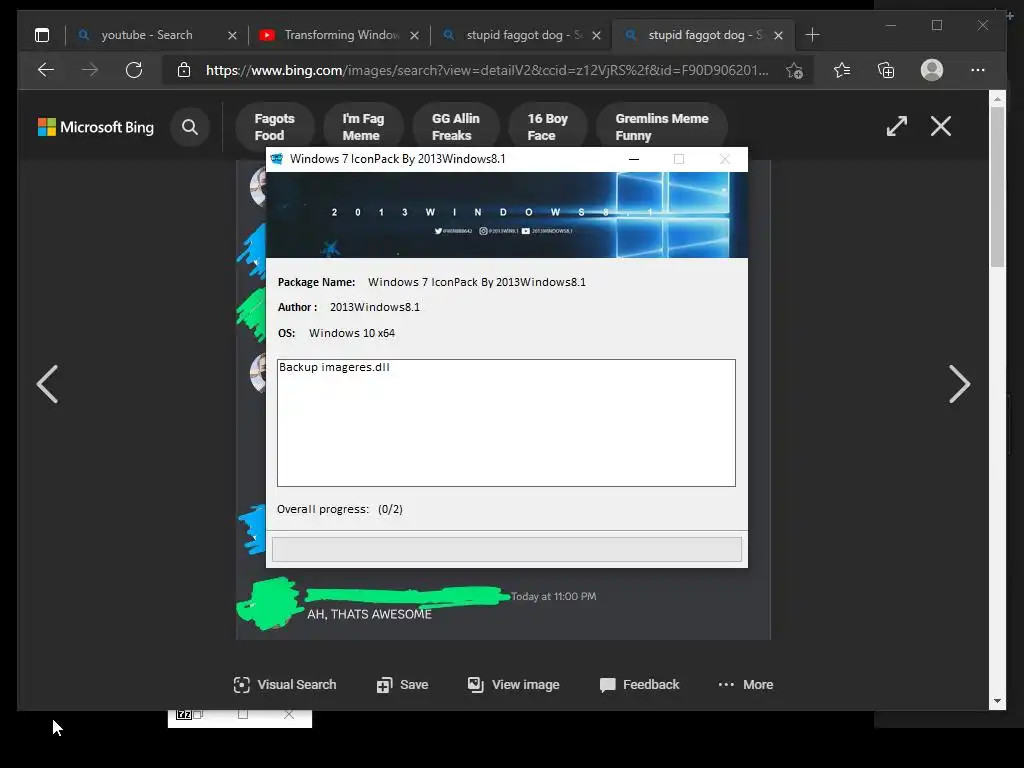Select the 16 Boy Face suggestion
The image size is (1024, 768).
(547, 127)
